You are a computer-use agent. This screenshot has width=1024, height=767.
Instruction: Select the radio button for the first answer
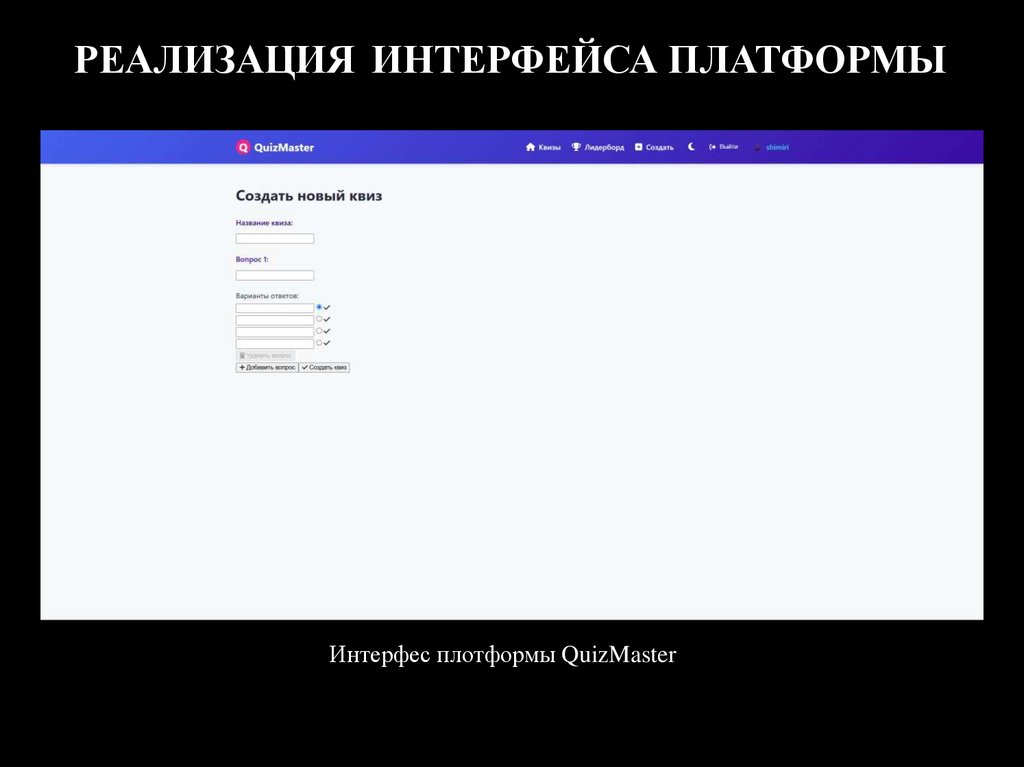click(x=319, y=307)
